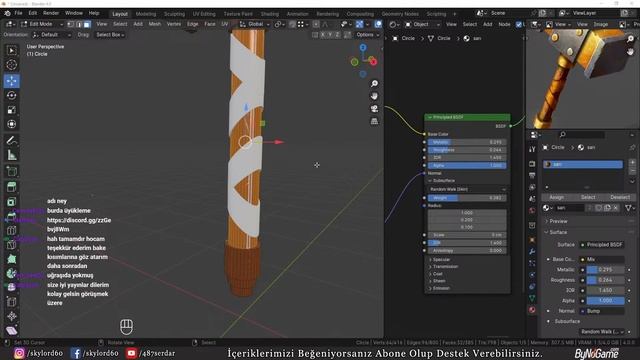Open the Mesh menu in viewport header
This screenshot has width=640, height=360.
155,24
